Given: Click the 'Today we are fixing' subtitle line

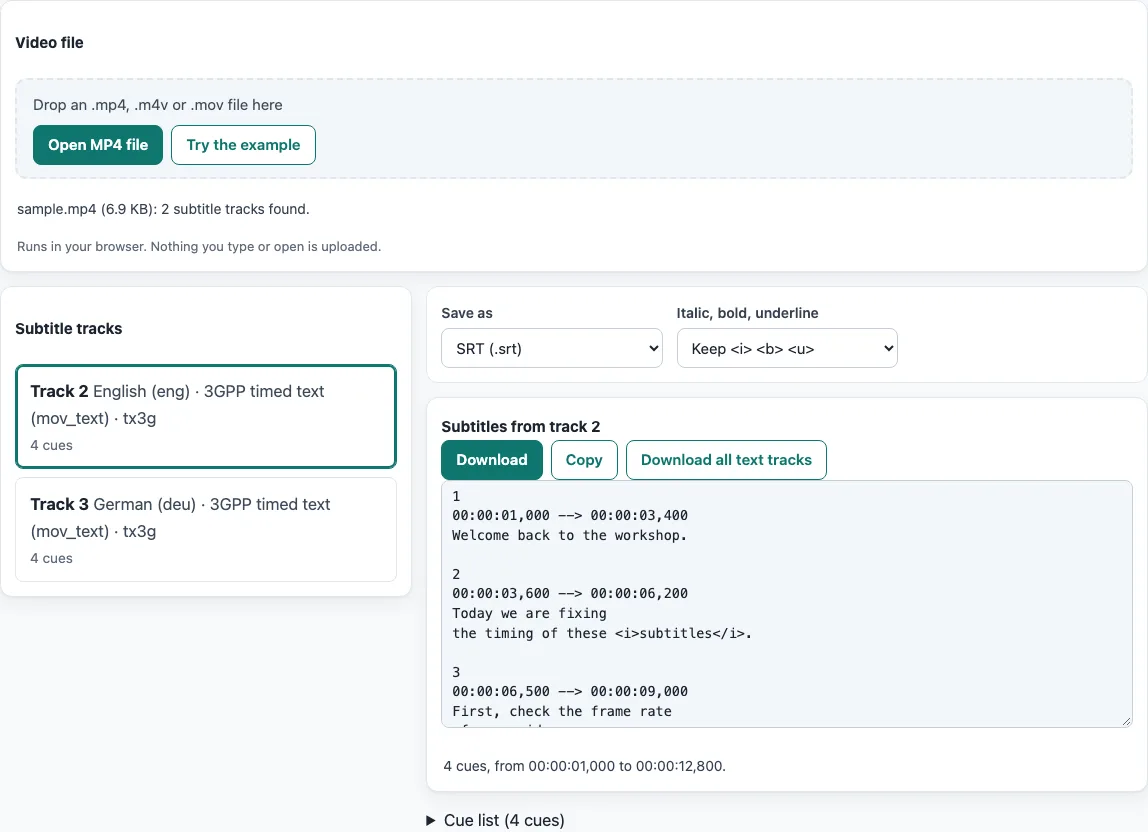Looking at the screenshot, I should coord(529,614).
